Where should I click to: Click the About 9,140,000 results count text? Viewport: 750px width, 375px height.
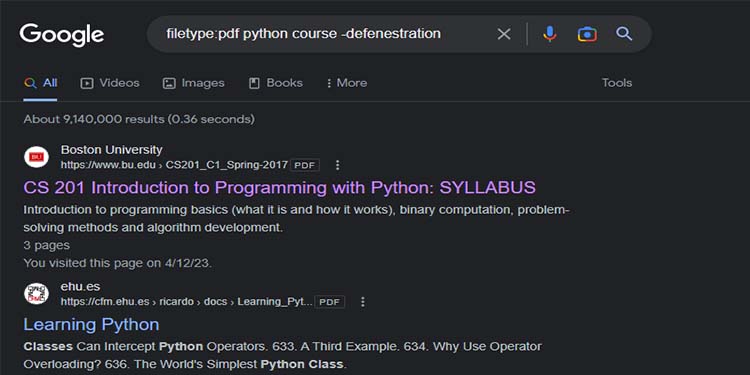click(139, 119)
